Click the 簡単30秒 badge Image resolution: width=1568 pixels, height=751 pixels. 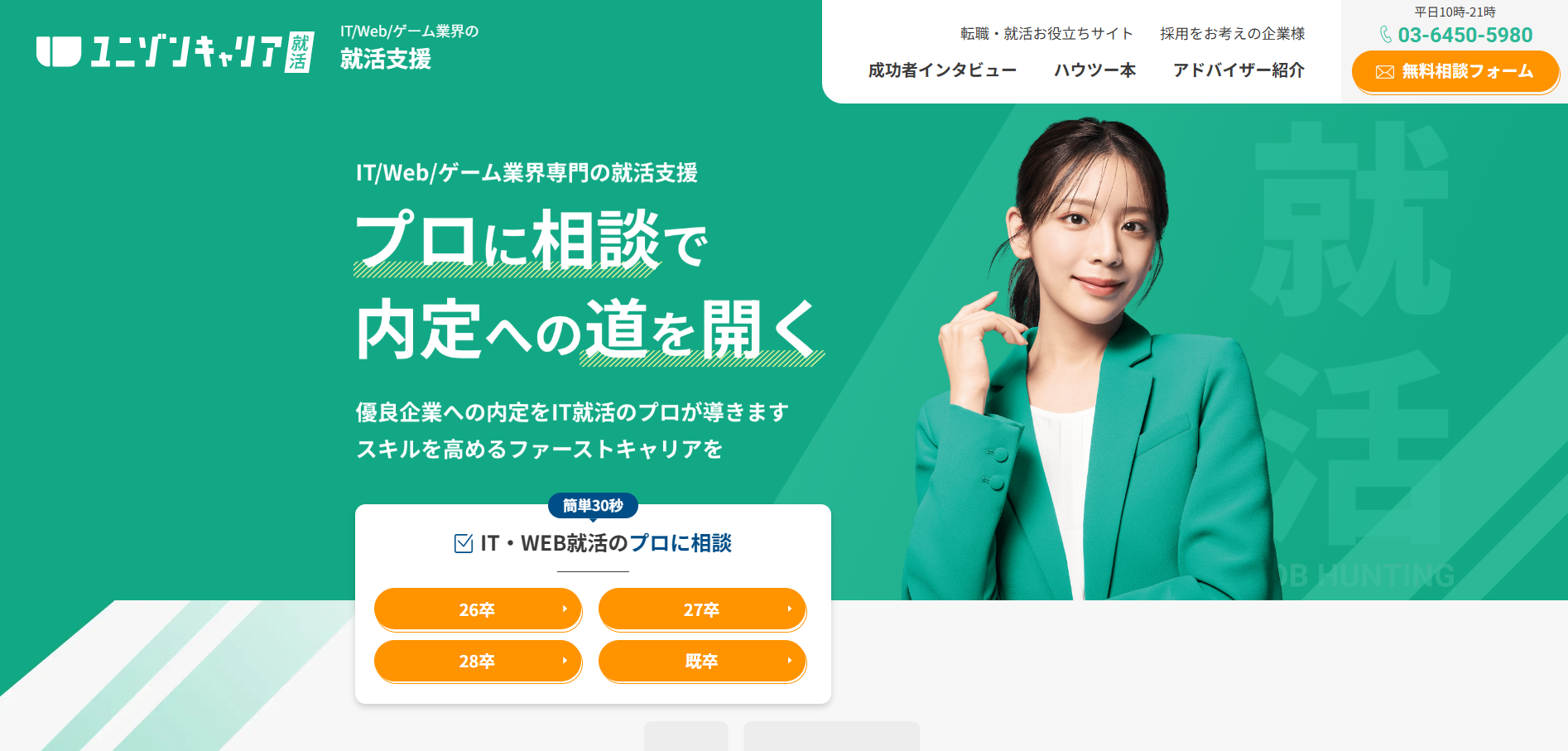[x=593, y=505]
